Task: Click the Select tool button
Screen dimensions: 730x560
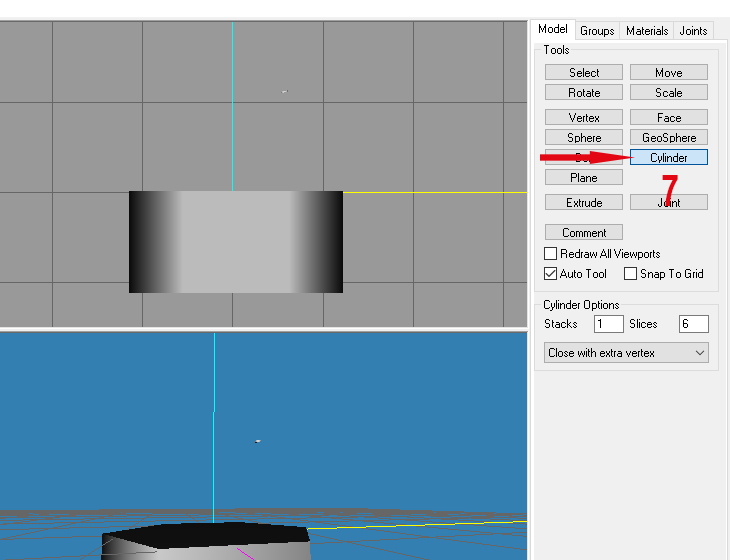Action: point(584,72)
